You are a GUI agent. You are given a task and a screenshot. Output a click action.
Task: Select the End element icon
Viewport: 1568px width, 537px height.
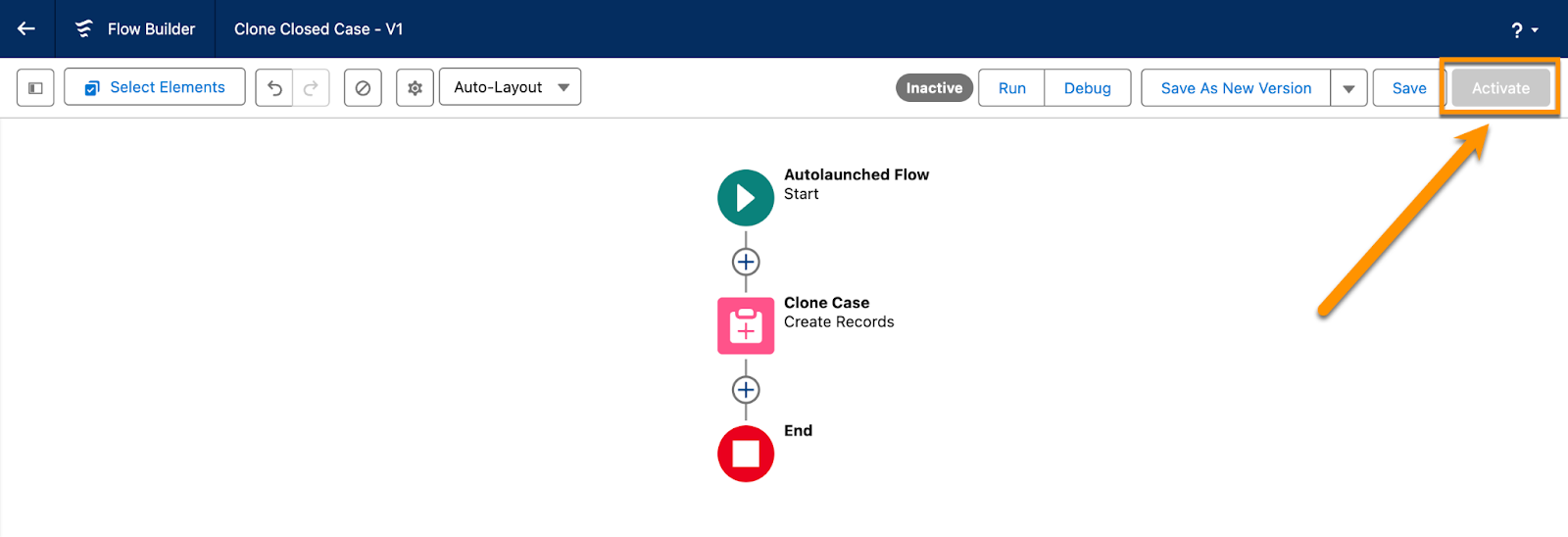pos(746,454)
